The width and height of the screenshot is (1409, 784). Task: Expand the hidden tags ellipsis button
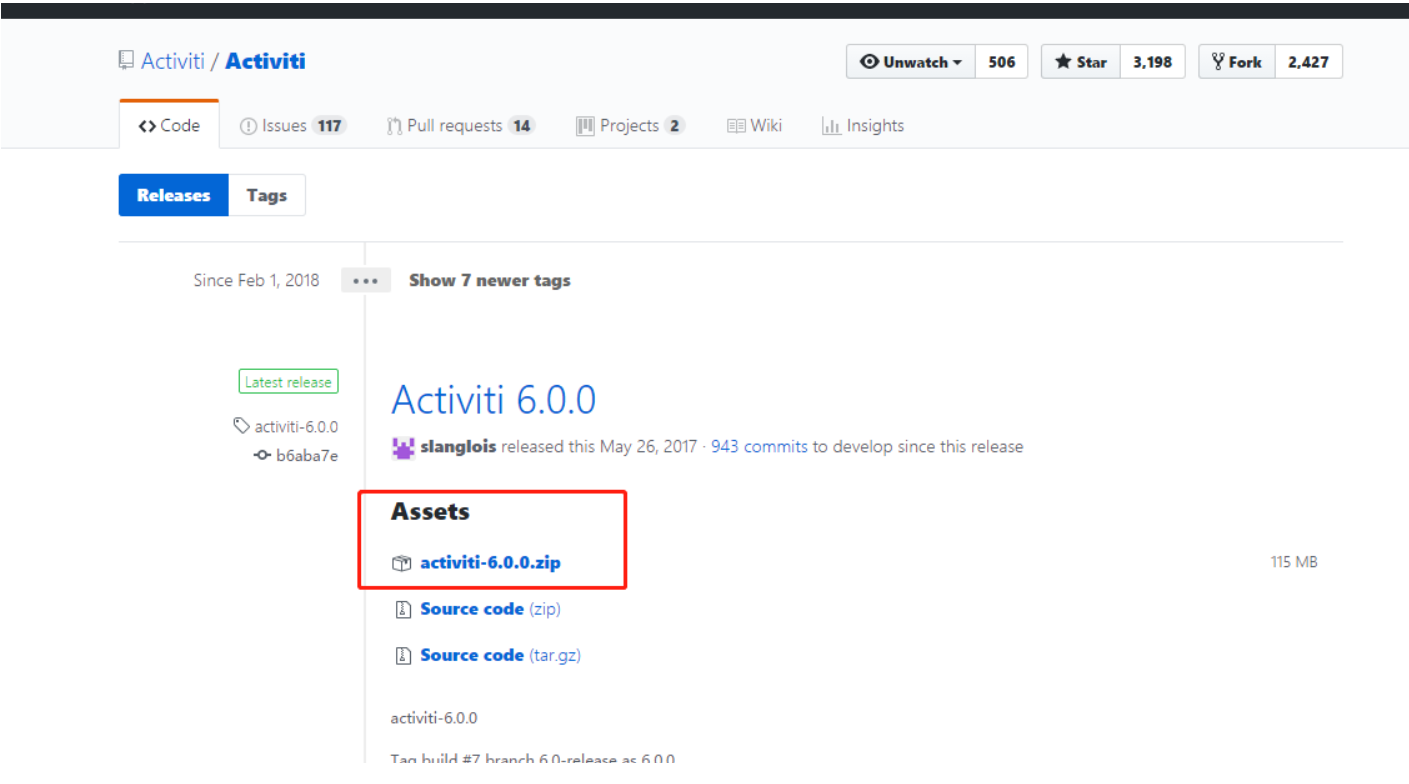(x=365, y=281)
